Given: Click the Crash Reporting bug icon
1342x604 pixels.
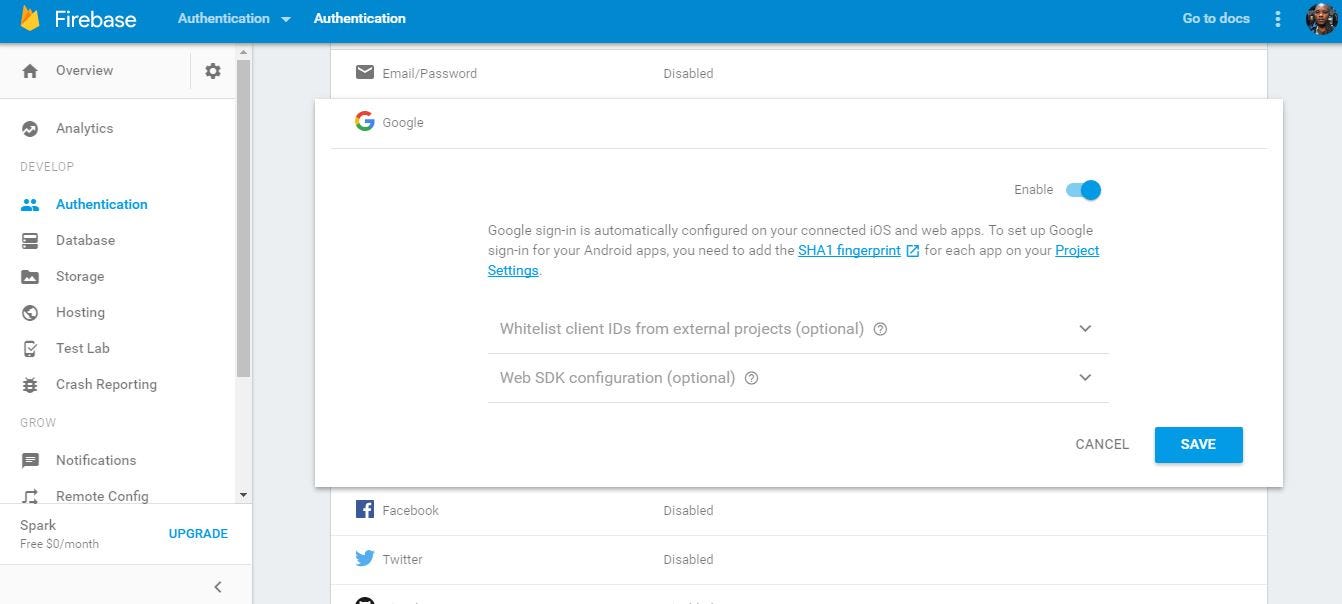Looking at the screenshot, I should pos(30,384).
